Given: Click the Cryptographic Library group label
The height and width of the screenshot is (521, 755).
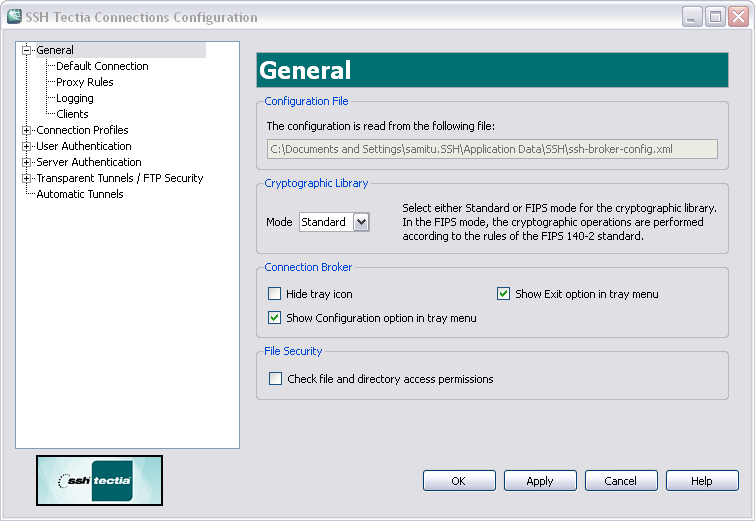Looking at the screenshot, I should pos(316,183).
